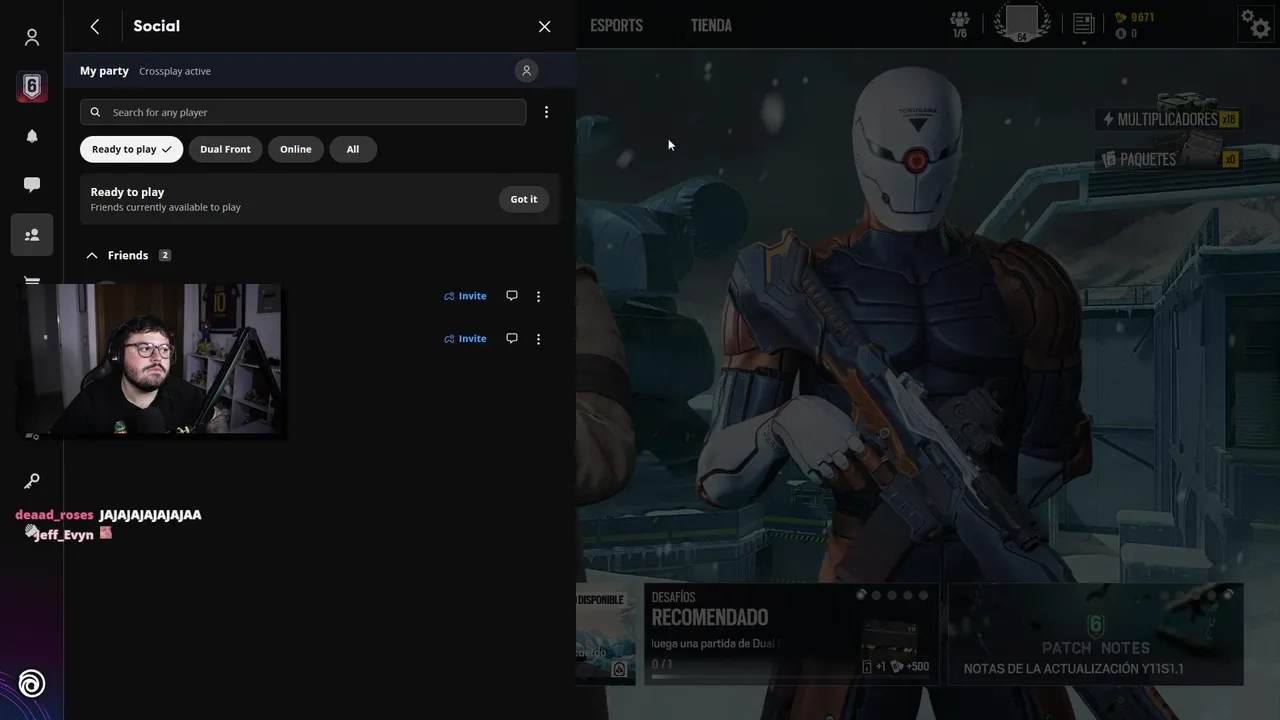
Task: Invite the first friend
Action: [465, 296]
